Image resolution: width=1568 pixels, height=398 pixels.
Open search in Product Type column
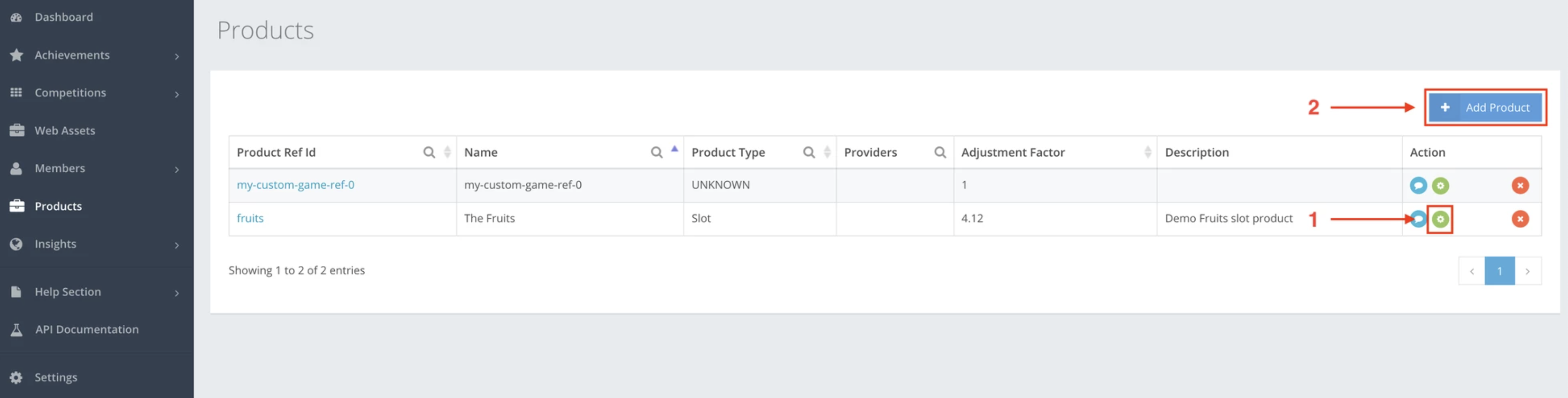[x=808, y=152]
